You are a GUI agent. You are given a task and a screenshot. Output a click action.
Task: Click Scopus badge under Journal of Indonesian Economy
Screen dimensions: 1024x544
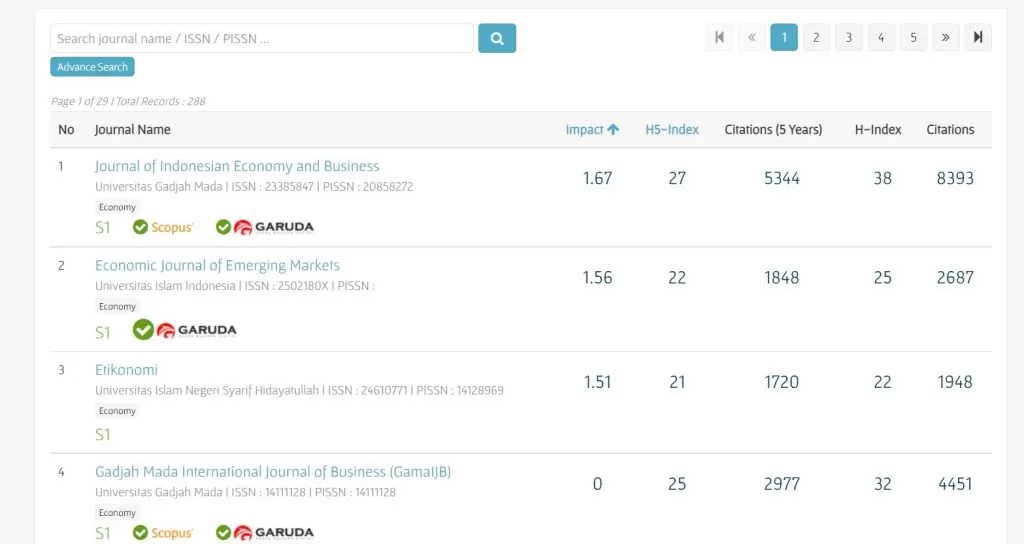click(x=163, y=227)
